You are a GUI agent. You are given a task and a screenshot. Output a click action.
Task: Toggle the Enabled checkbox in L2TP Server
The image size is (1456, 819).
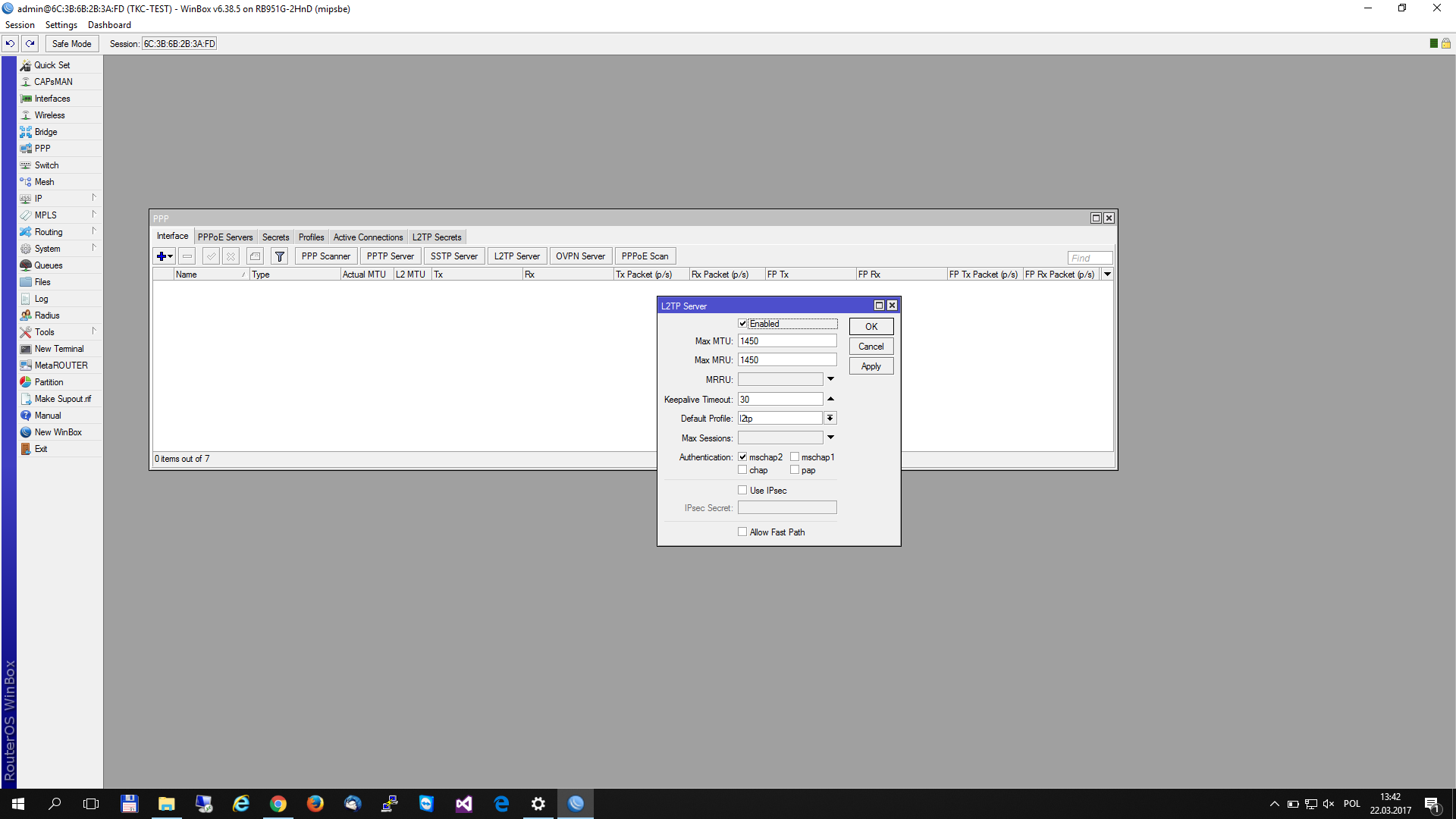click(x=743, y=324)
